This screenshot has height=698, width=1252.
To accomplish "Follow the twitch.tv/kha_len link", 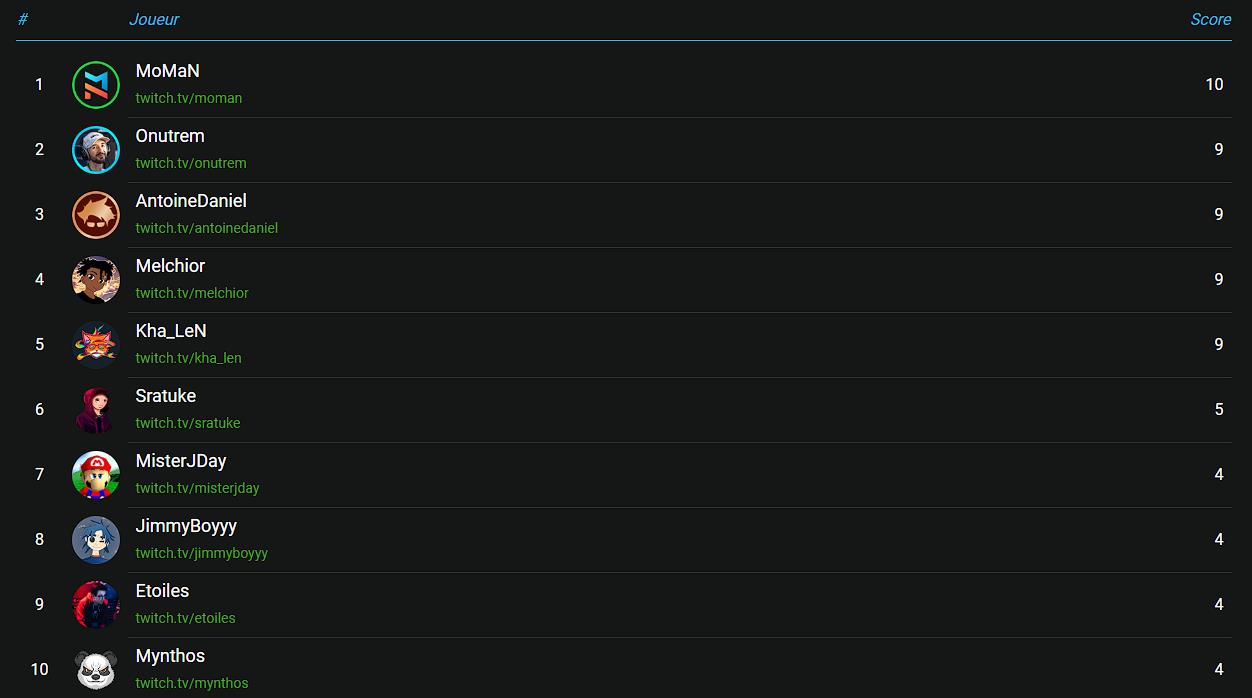I will point(189,358).
